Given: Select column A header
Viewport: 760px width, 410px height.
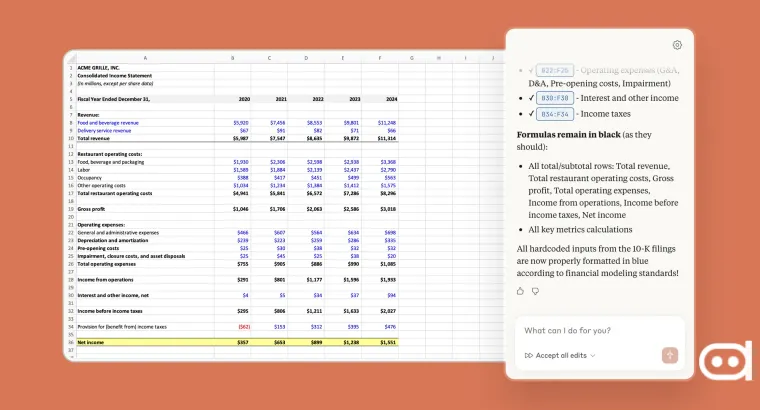Looking at the screenshot, I should pos(145,58).
